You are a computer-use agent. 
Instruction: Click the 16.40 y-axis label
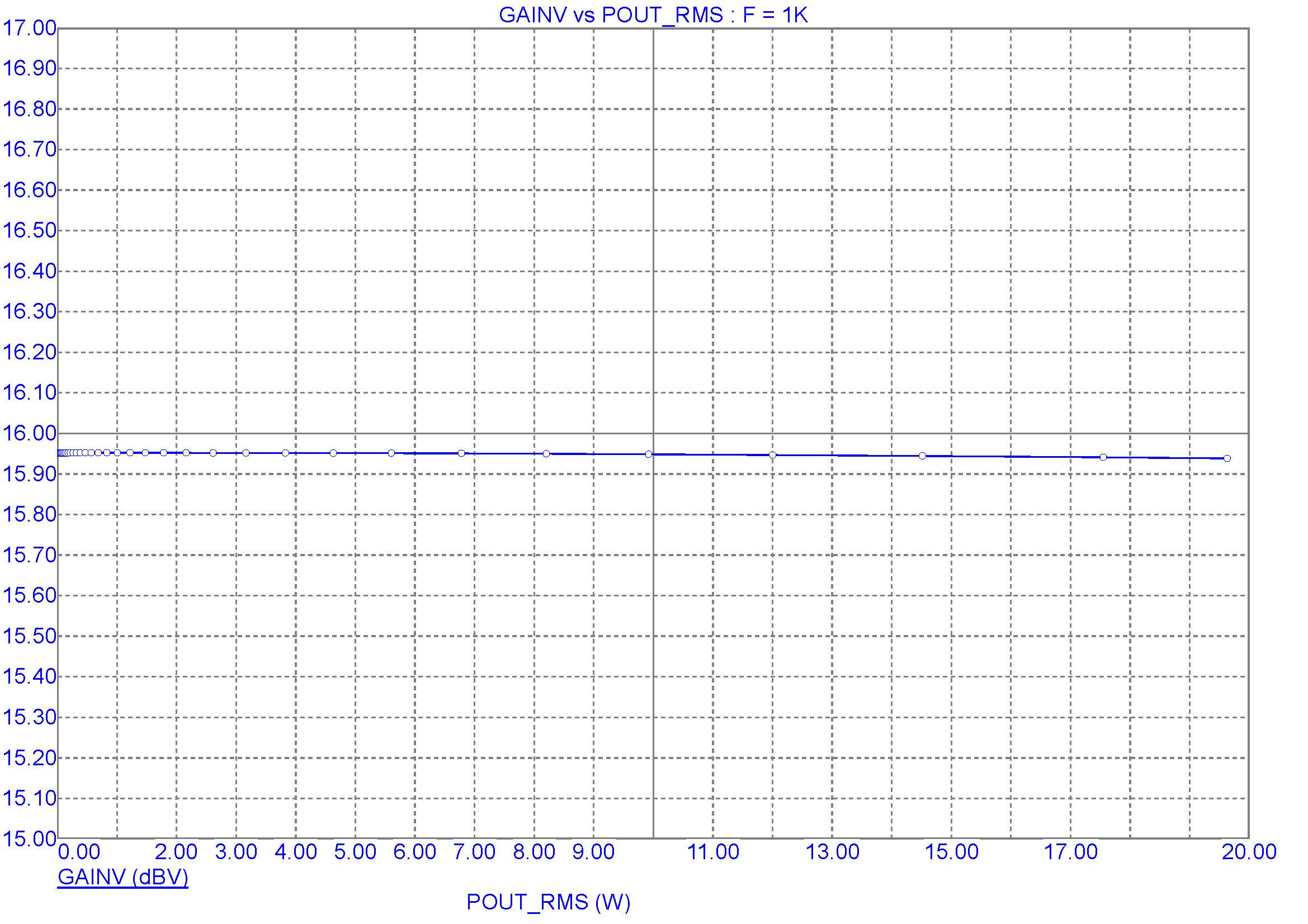pyautogui.click(x=30, y=271)
